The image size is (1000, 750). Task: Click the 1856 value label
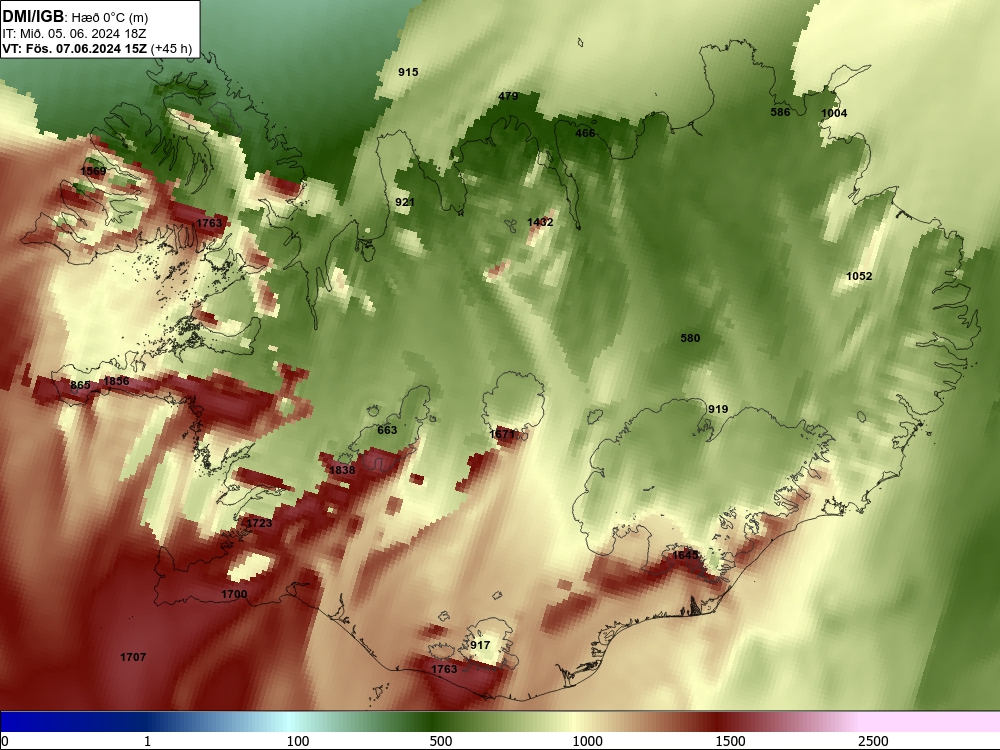pyautogui.click(x=117, y=381)
